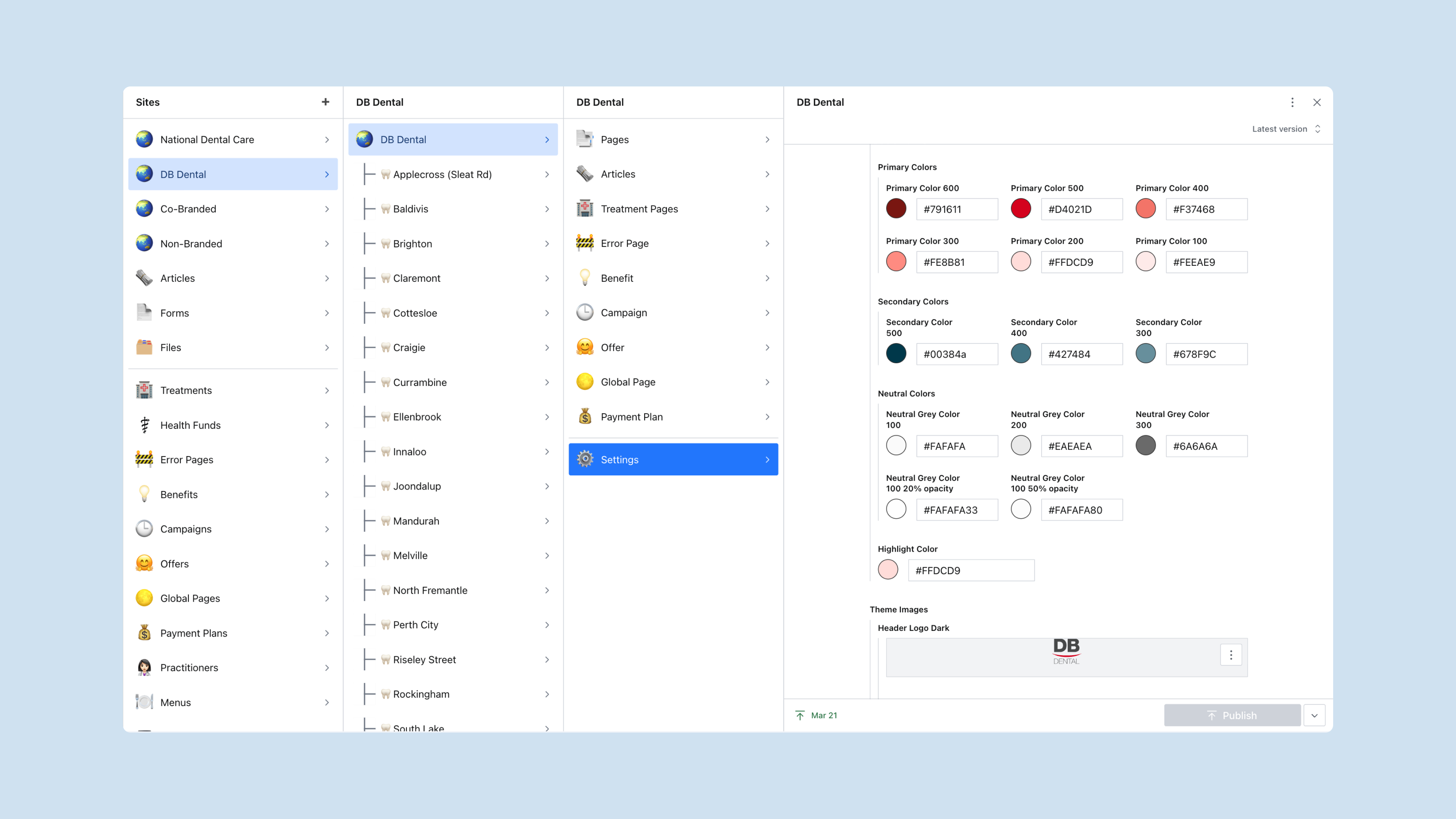
Task: Click the Primary Color 600 swatch
Action: tap(896, 209)
